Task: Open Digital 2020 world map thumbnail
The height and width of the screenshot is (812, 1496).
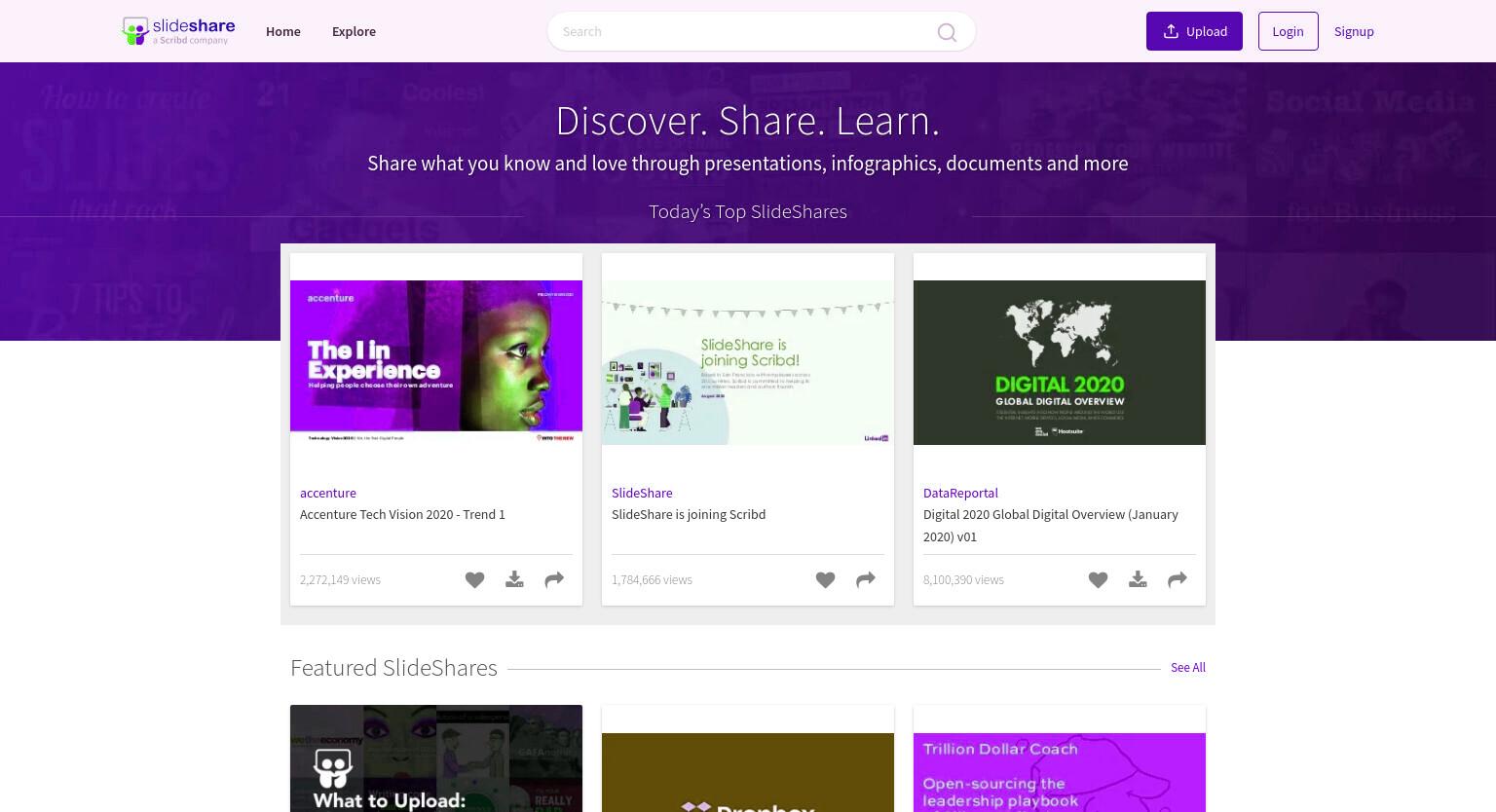Action: click(x=1060, y=362)
